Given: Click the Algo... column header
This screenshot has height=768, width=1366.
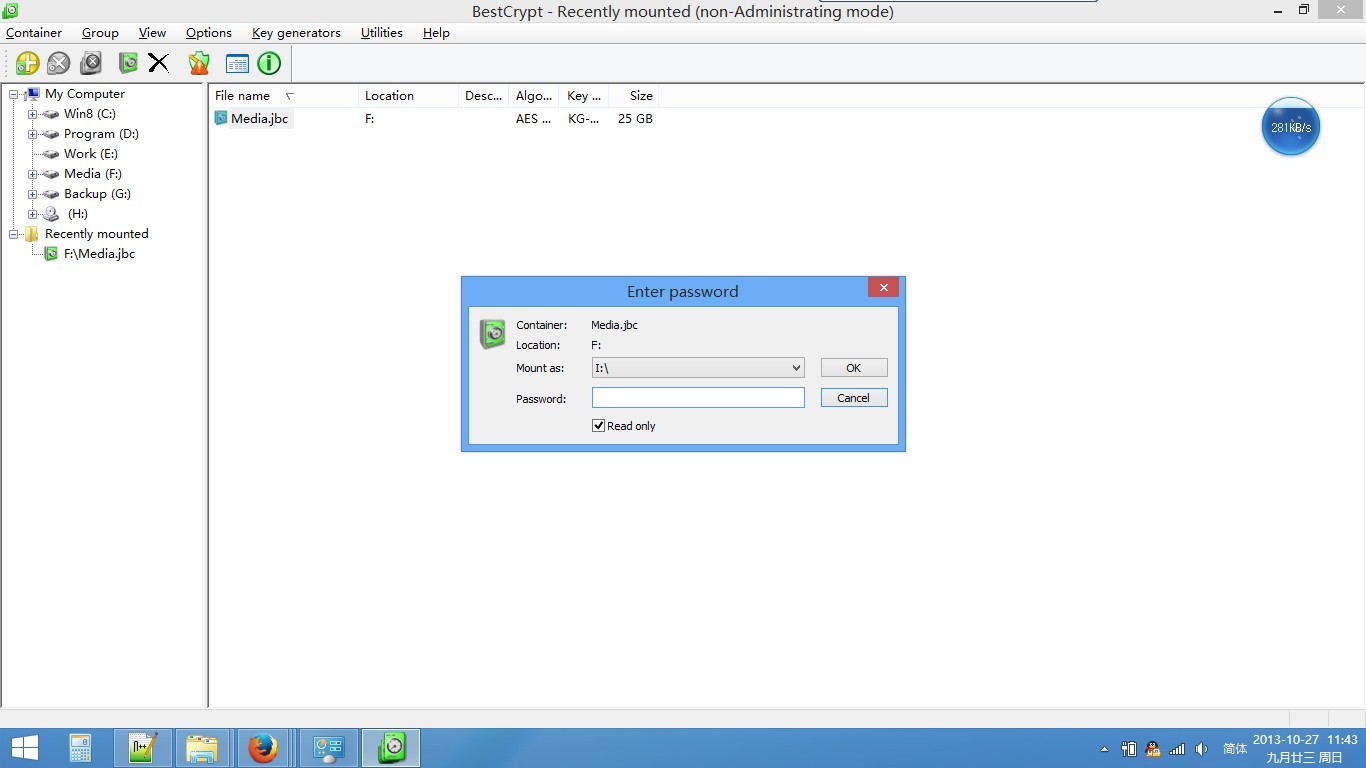Looking at the screenshot, I should [x=534, y=96].
